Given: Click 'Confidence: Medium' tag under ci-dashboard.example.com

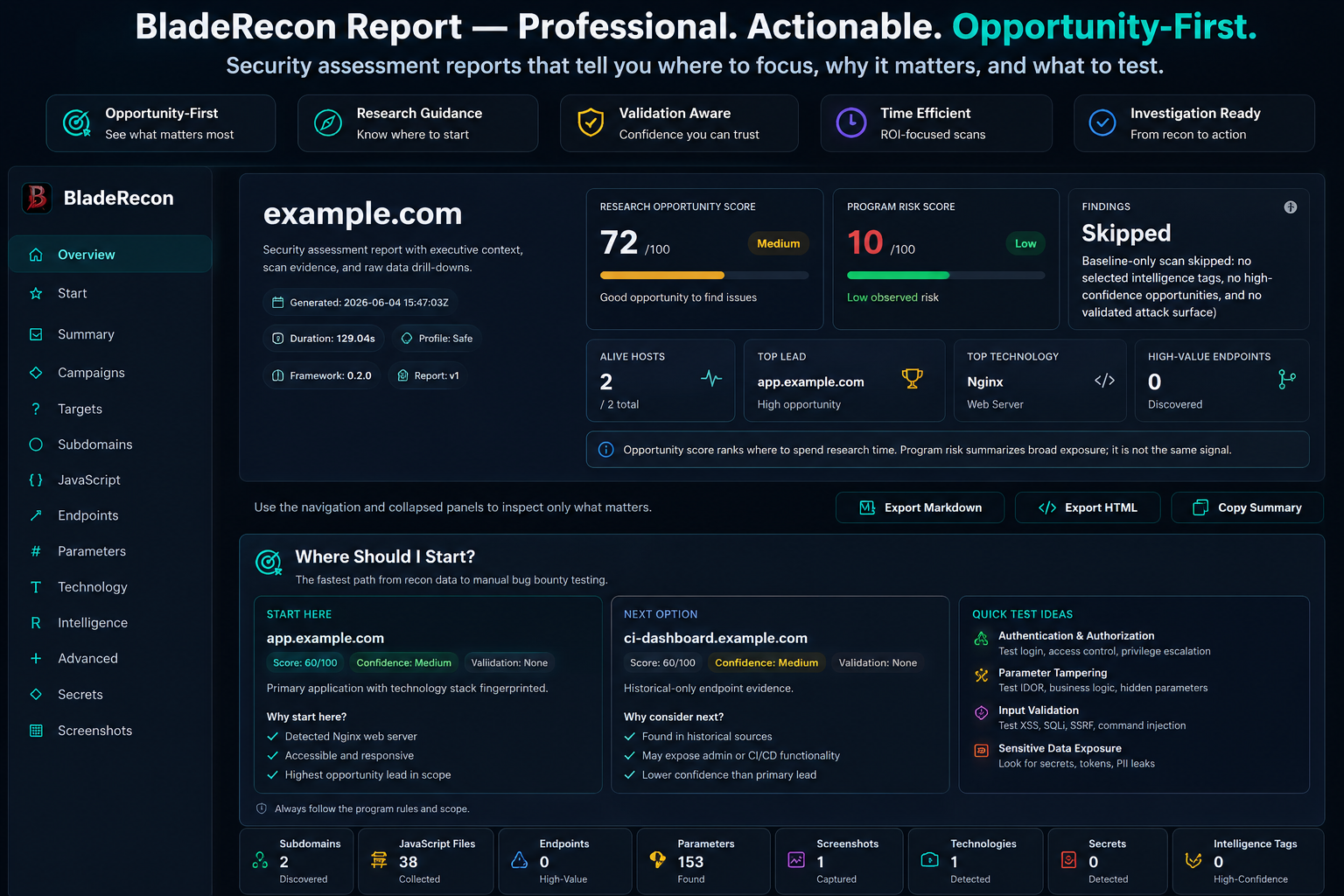Looking at the screenshot, I should point(766,663).
